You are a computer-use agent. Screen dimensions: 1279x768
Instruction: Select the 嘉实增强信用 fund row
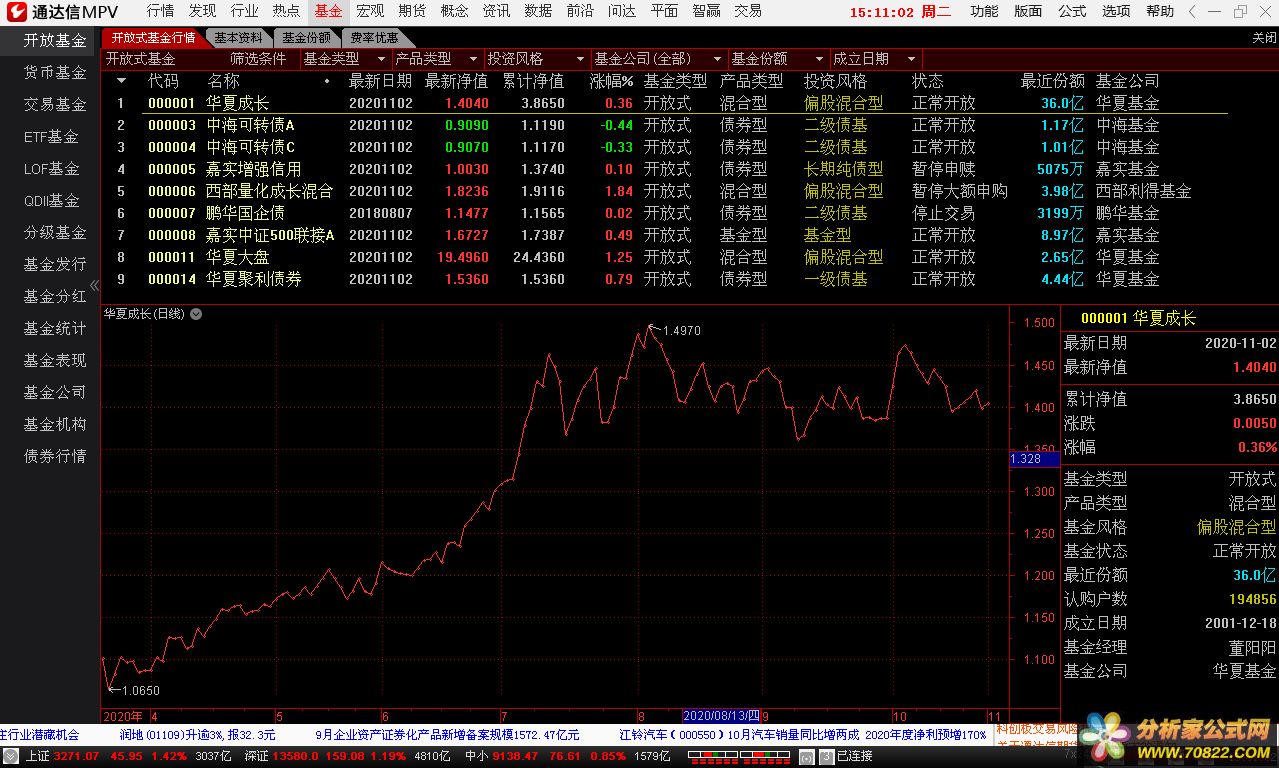tap(665, 169)
